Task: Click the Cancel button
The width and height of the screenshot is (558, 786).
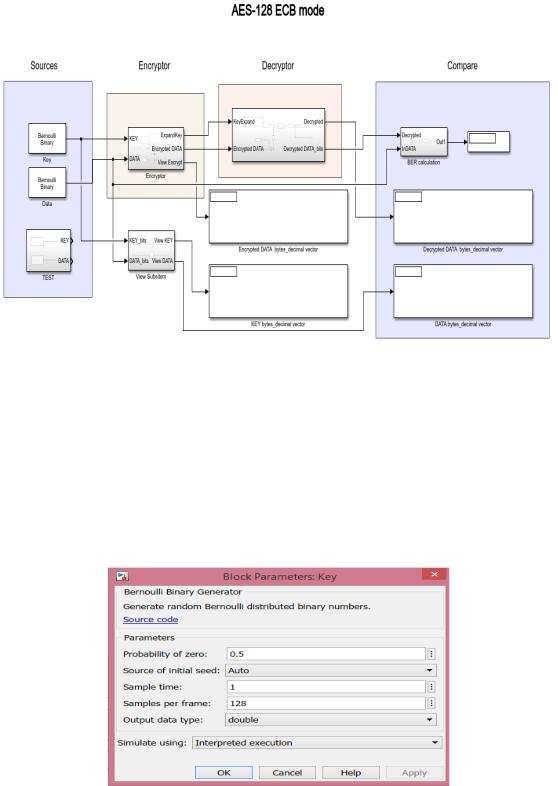Action: point(287,772)
